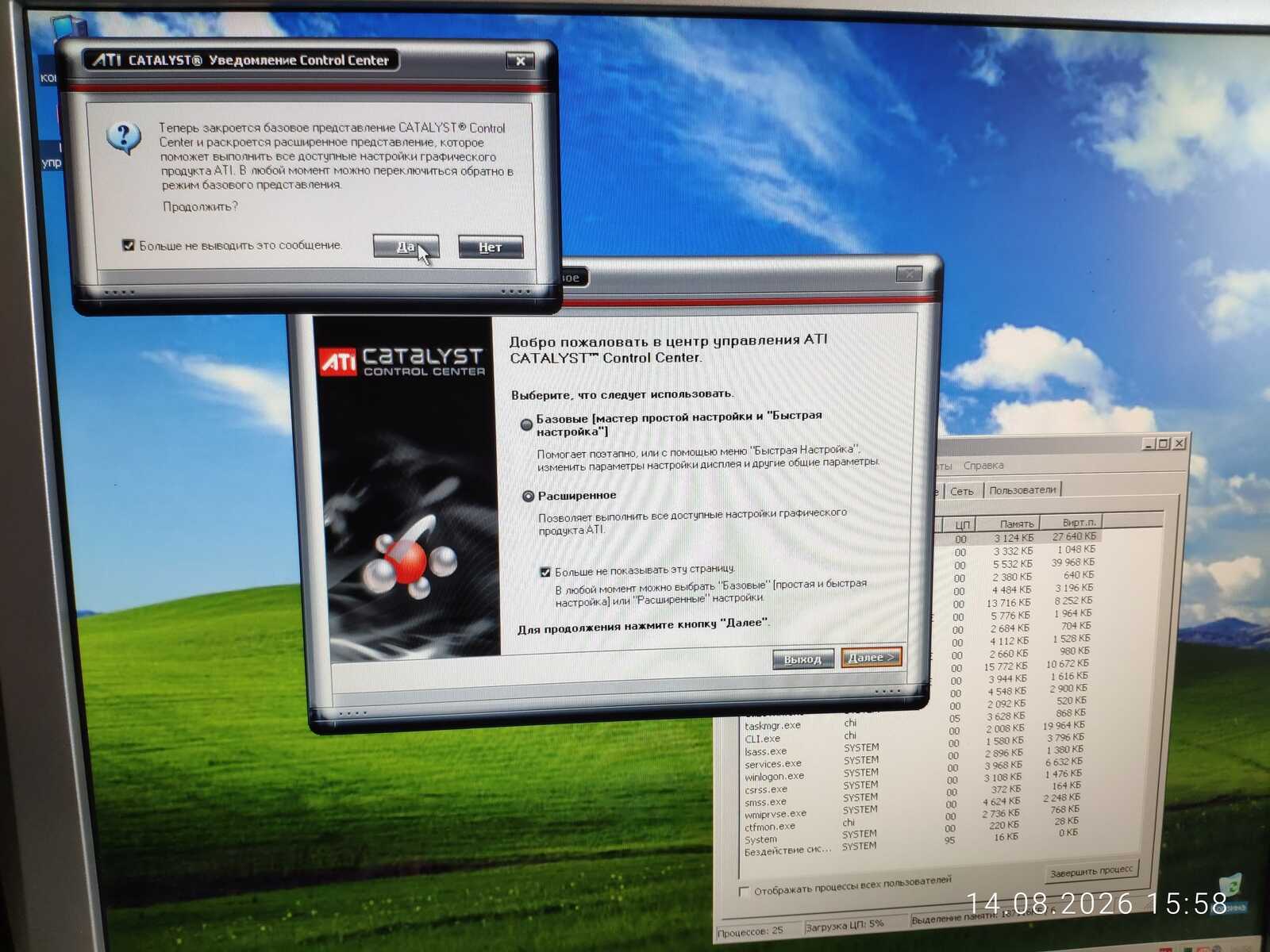1270x952 pixels.
Task: Click the Нет button in notification dialog
Action: [x=491, y=248]
